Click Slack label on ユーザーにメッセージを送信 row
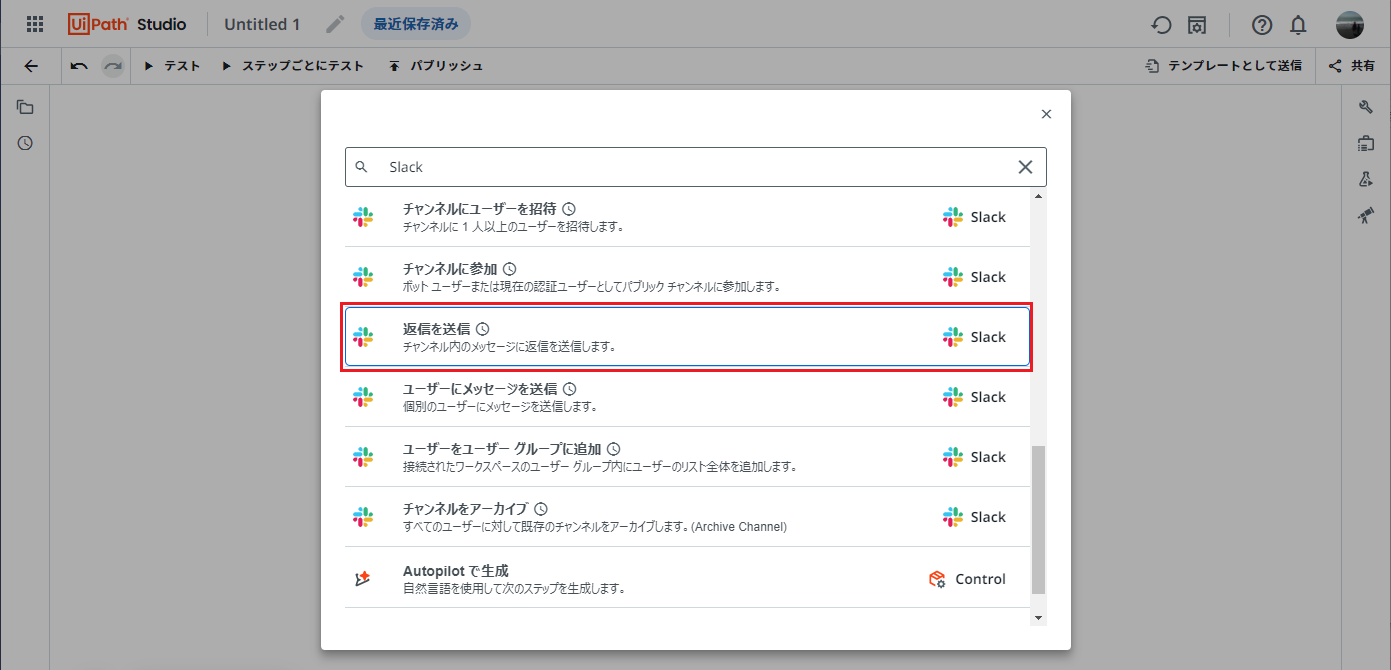Screen dimensions: 1391x670 tap(988, 397)
